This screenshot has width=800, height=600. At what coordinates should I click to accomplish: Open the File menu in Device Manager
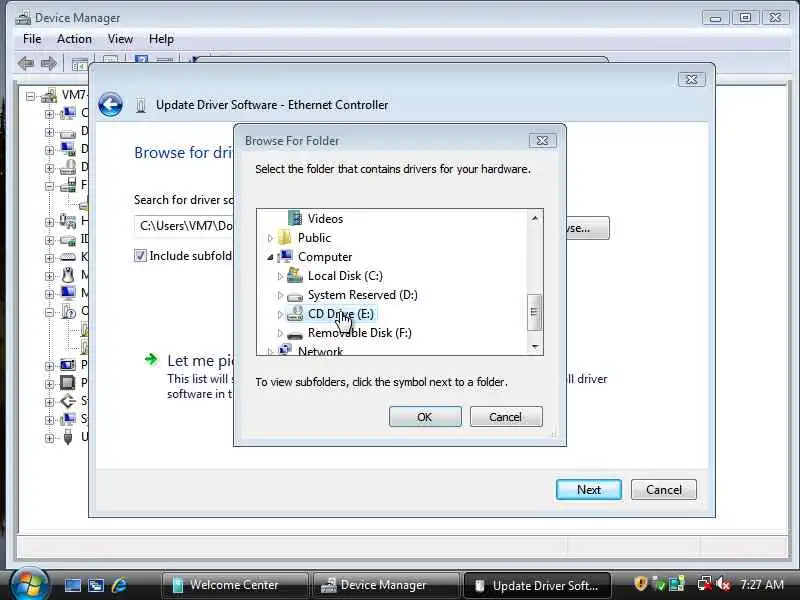(x=32, y=39)
